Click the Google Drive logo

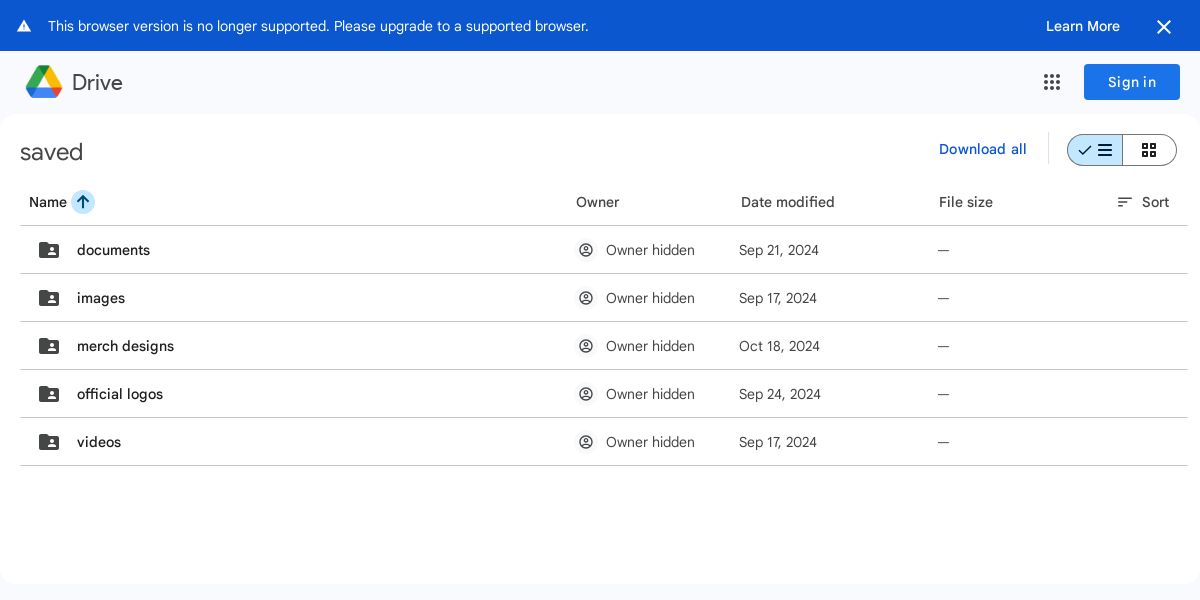coord(44,82)
